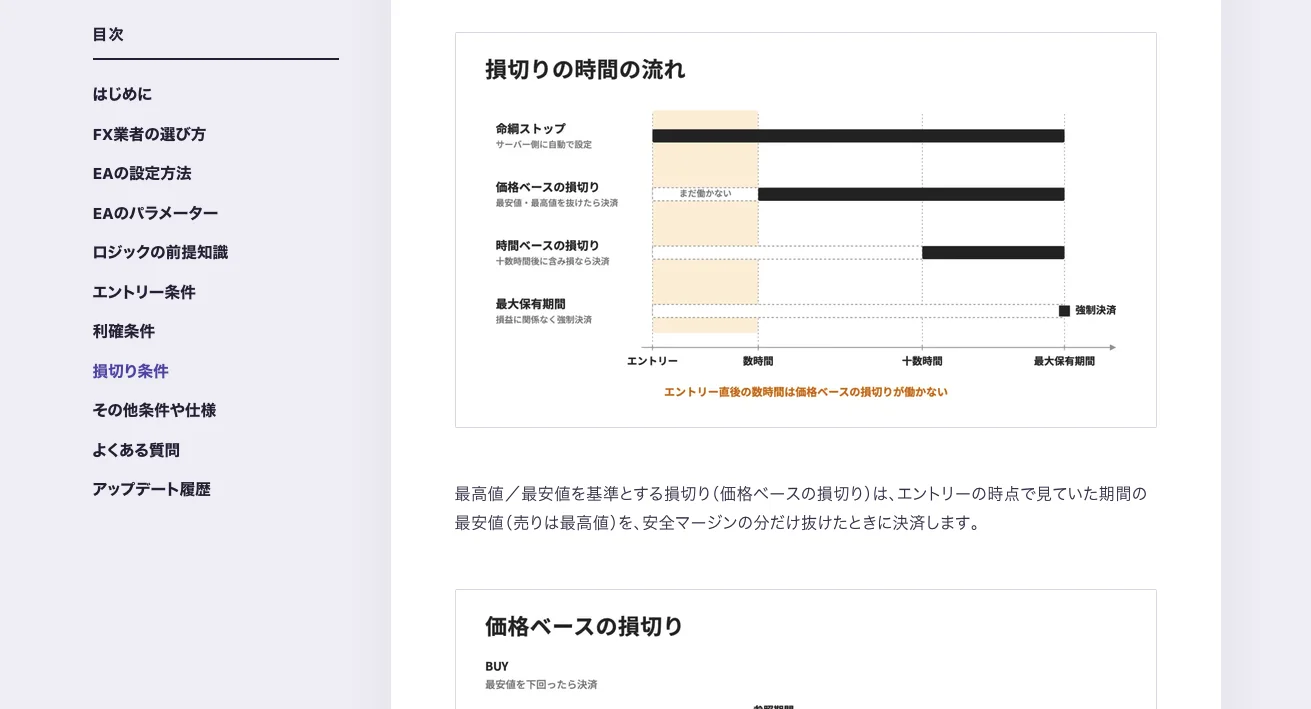Select EAのパラメーター in table of contents
1311x709 pixels.
(x=155, y=213)
